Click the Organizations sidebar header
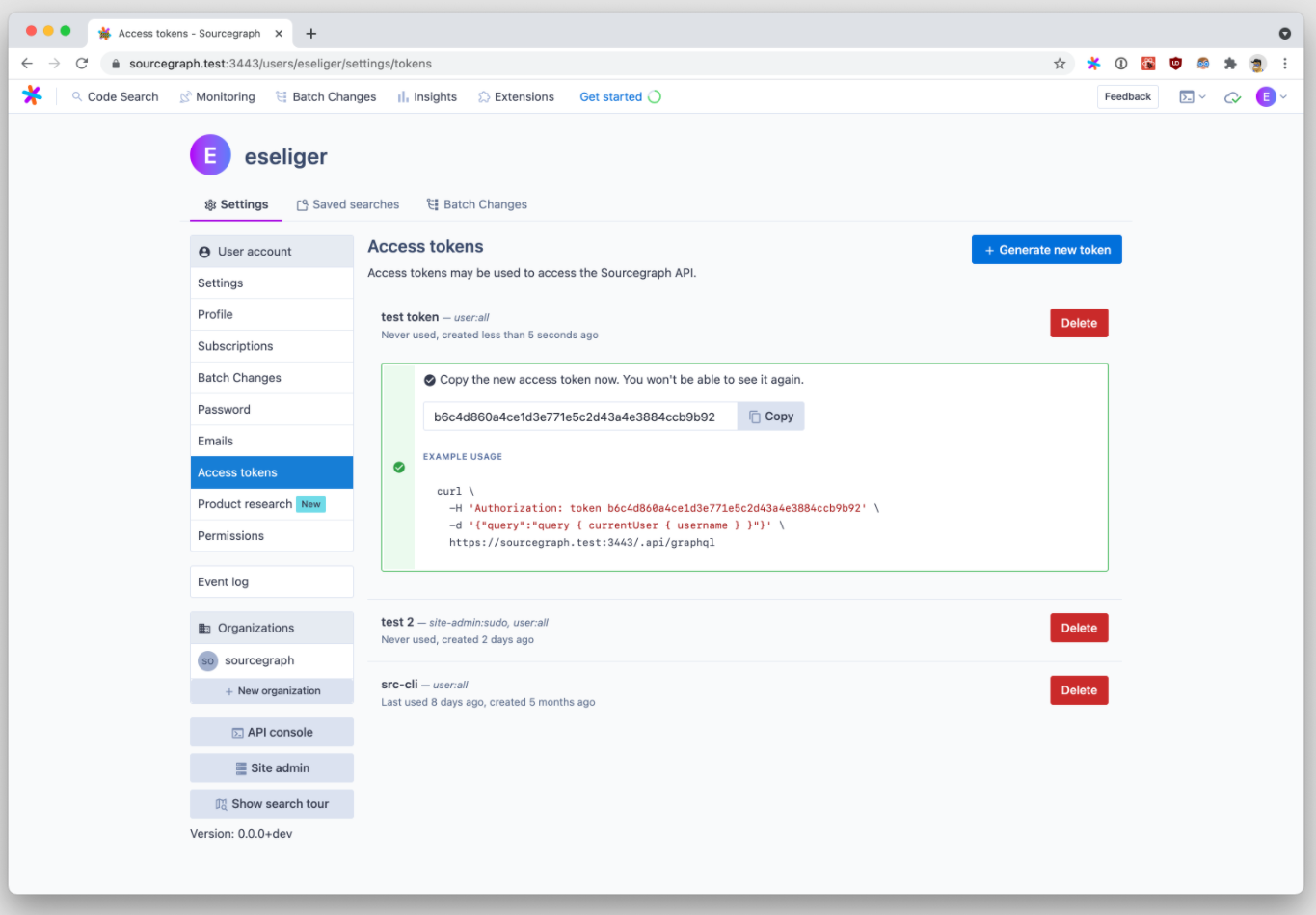This screenshot has width=1316, height=915. coord(272,629)
